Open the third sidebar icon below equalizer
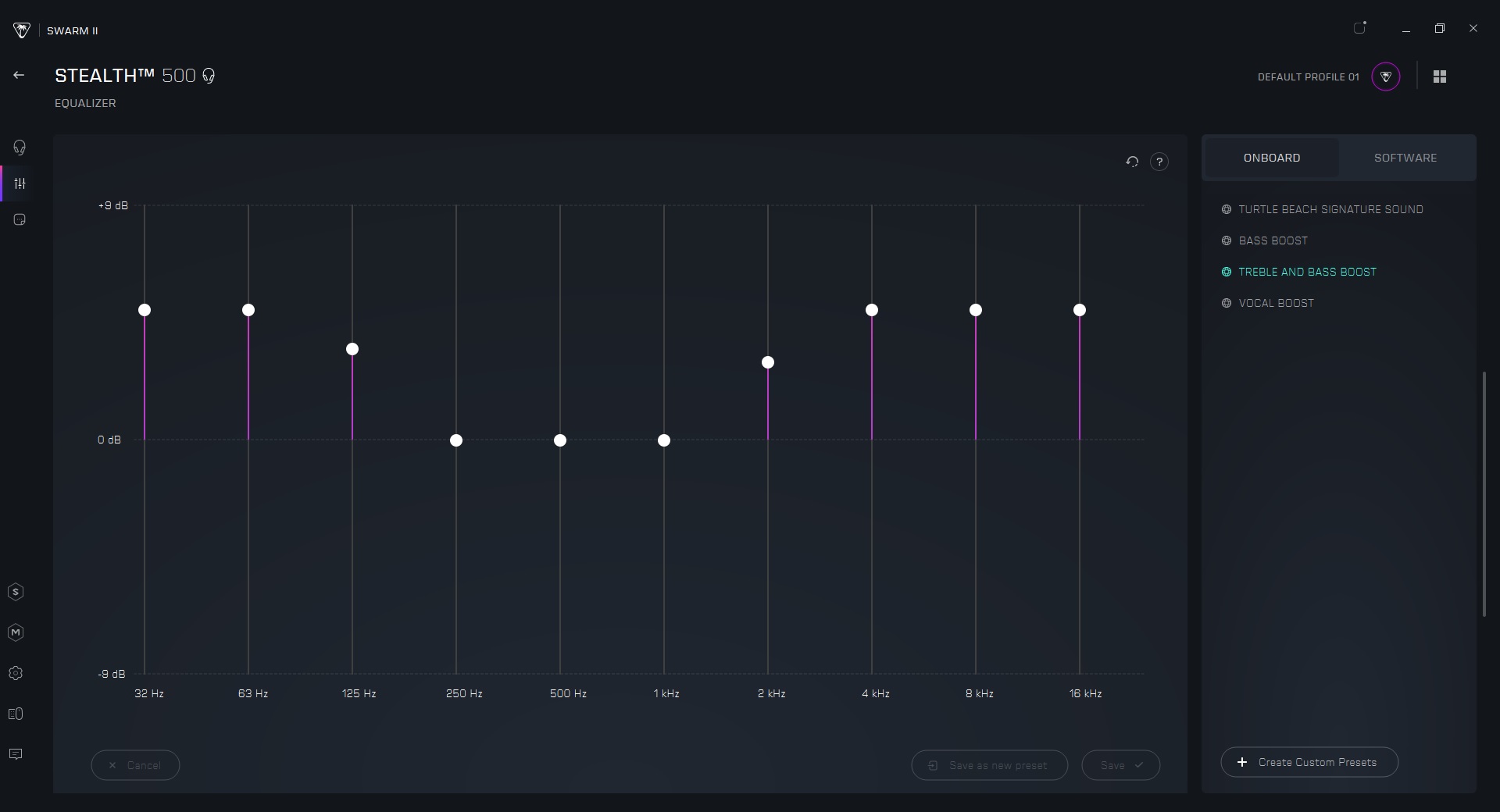Screen dimensions: 1500x812 [20, 219]
